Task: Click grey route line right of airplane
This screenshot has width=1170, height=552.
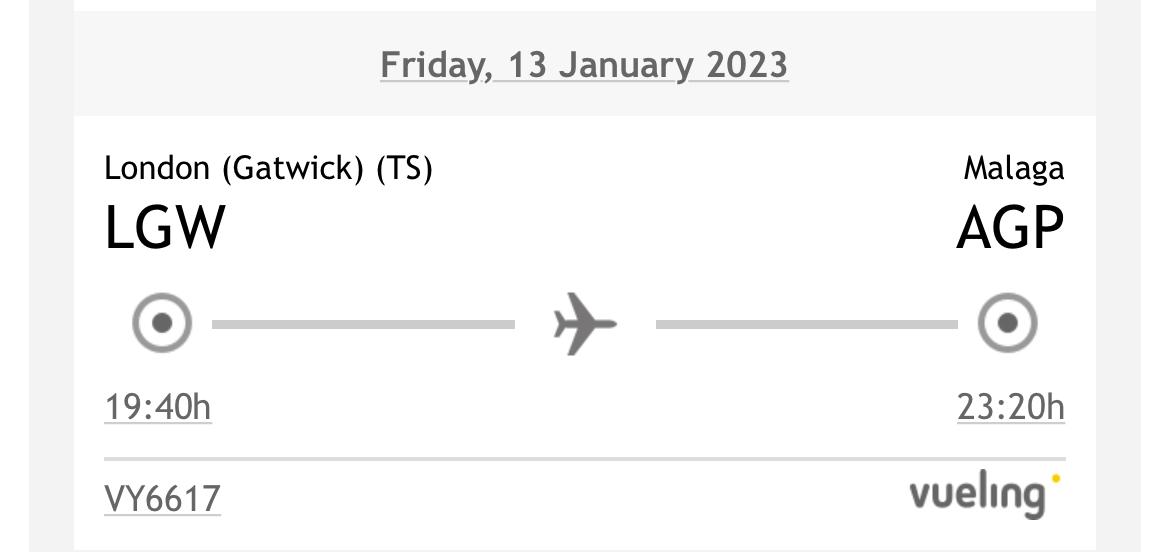Action: [807, 324]
